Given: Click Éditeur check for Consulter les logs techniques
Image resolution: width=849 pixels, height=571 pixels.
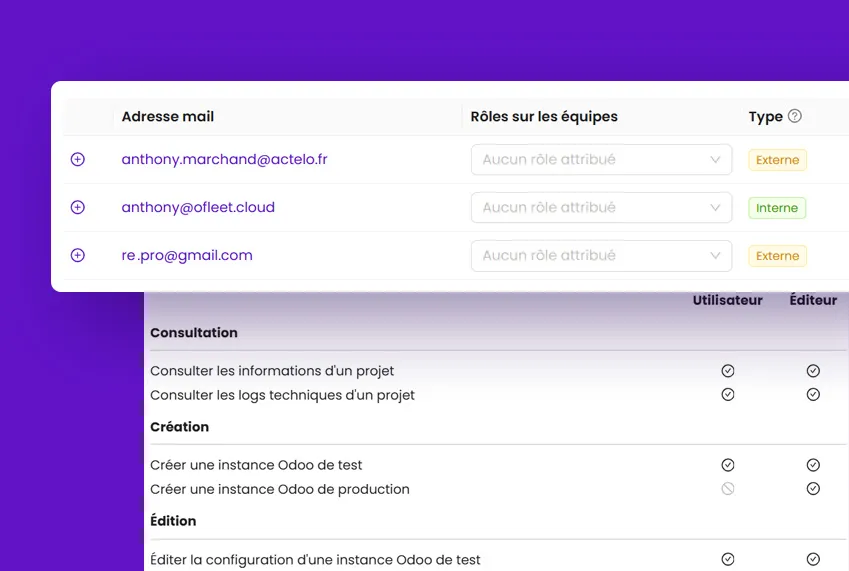Looking at the screenshot, I should (813, 395).
